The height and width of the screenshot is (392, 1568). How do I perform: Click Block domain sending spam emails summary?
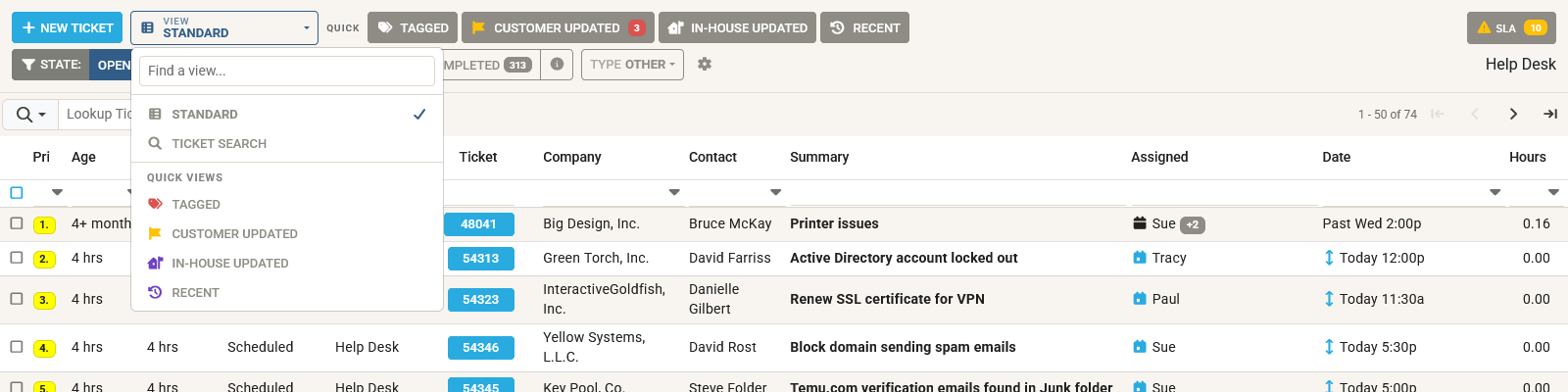(903, 347)
